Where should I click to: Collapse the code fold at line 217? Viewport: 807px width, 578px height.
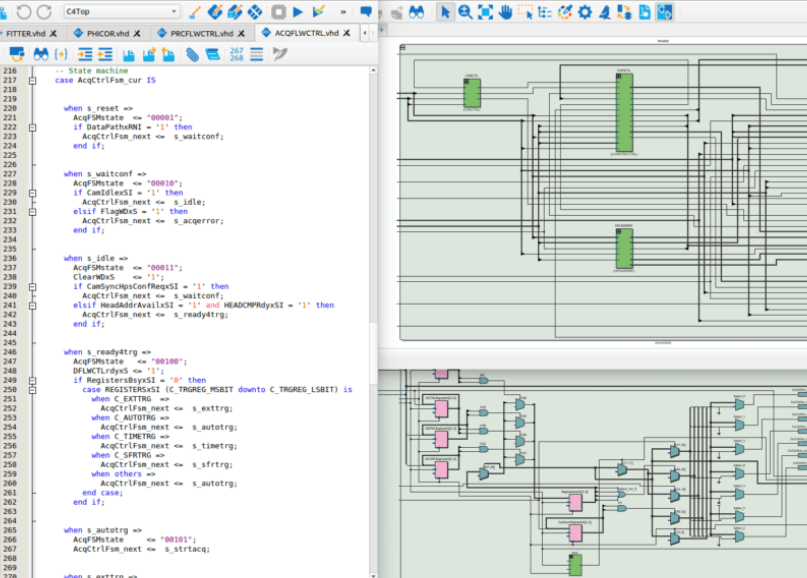coord(33,80)
